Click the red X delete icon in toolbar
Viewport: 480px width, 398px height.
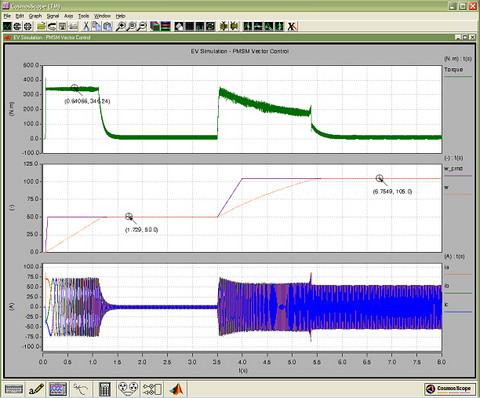[292, 26]
